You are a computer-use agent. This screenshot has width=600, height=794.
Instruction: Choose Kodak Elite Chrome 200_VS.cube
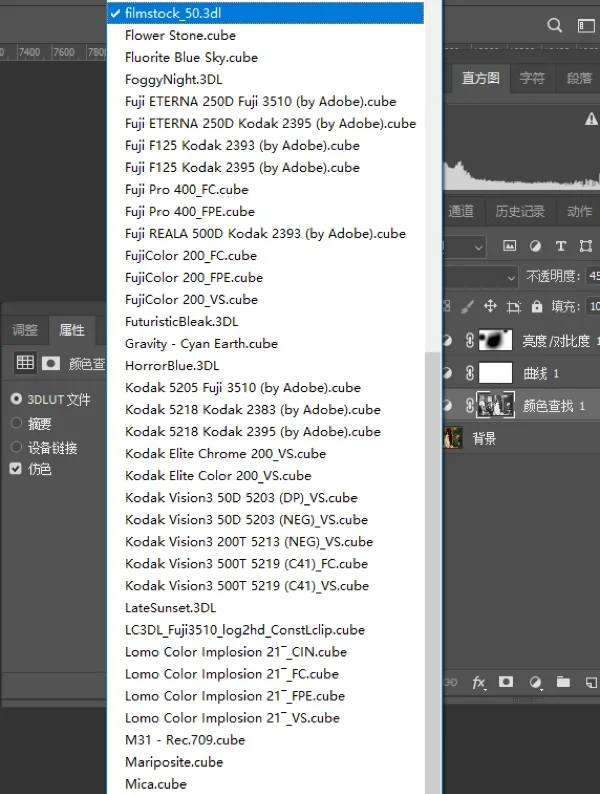click(x=266, y=454)
